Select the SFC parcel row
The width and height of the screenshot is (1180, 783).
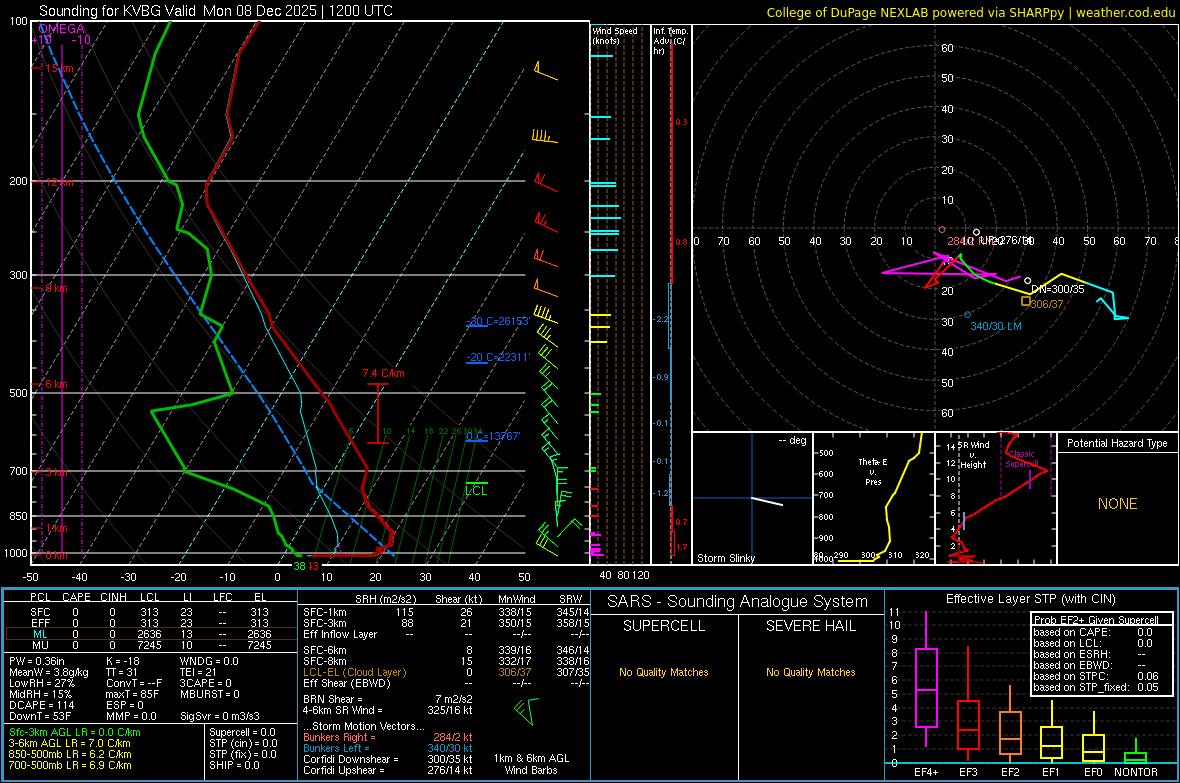point(150,612)
